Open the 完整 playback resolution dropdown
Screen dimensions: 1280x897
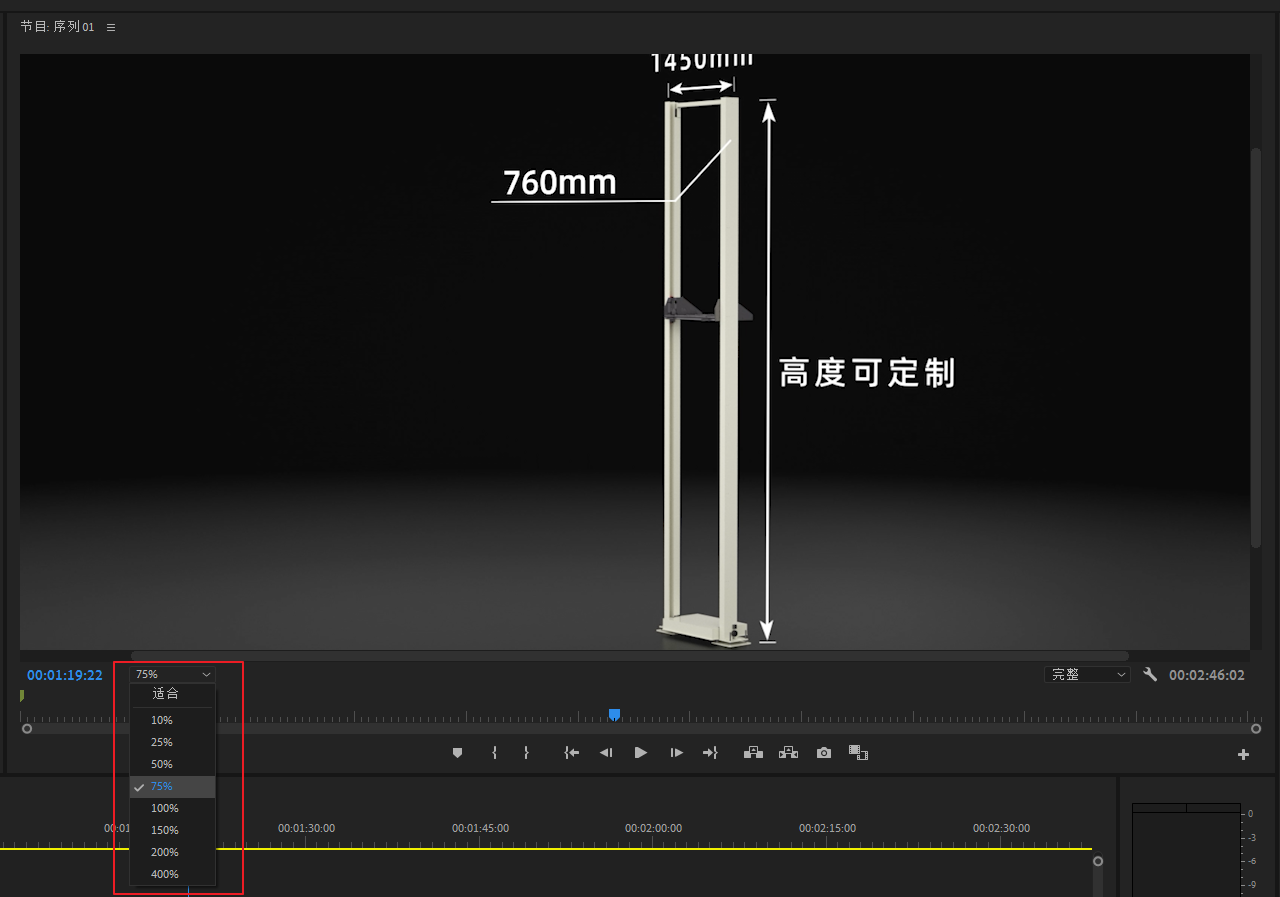click(x=1086, y=675)
